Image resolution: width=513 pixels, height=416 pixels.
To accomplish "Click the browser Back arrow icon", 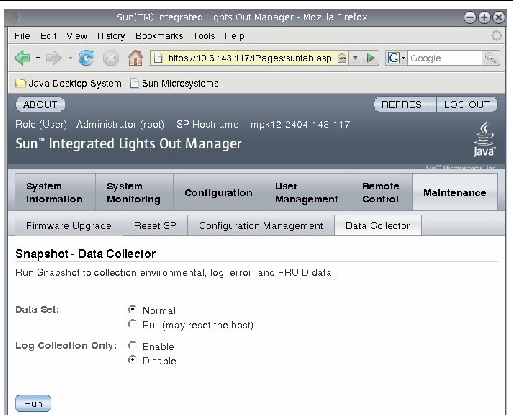I will tap(22, 58).
